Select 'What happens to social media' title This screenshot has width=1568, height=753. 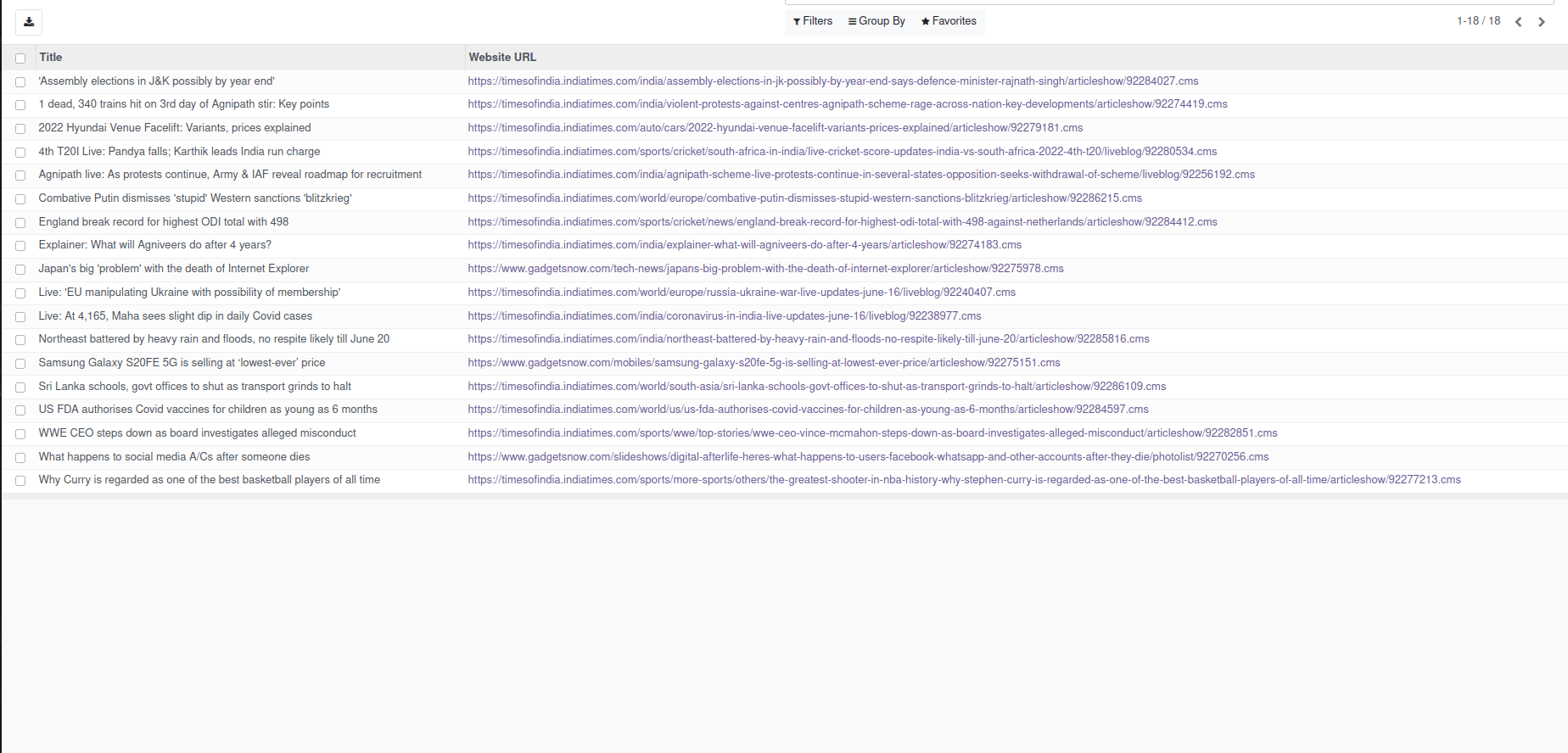(174, 457)
